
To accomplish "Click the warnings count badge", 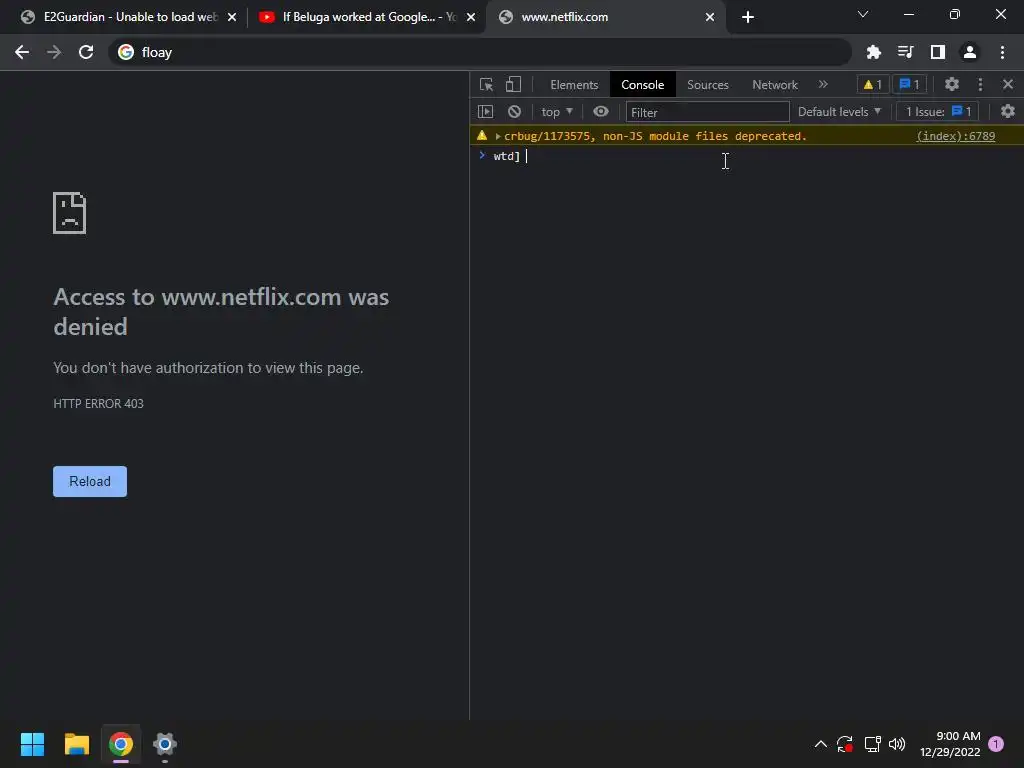I will 872,85.
